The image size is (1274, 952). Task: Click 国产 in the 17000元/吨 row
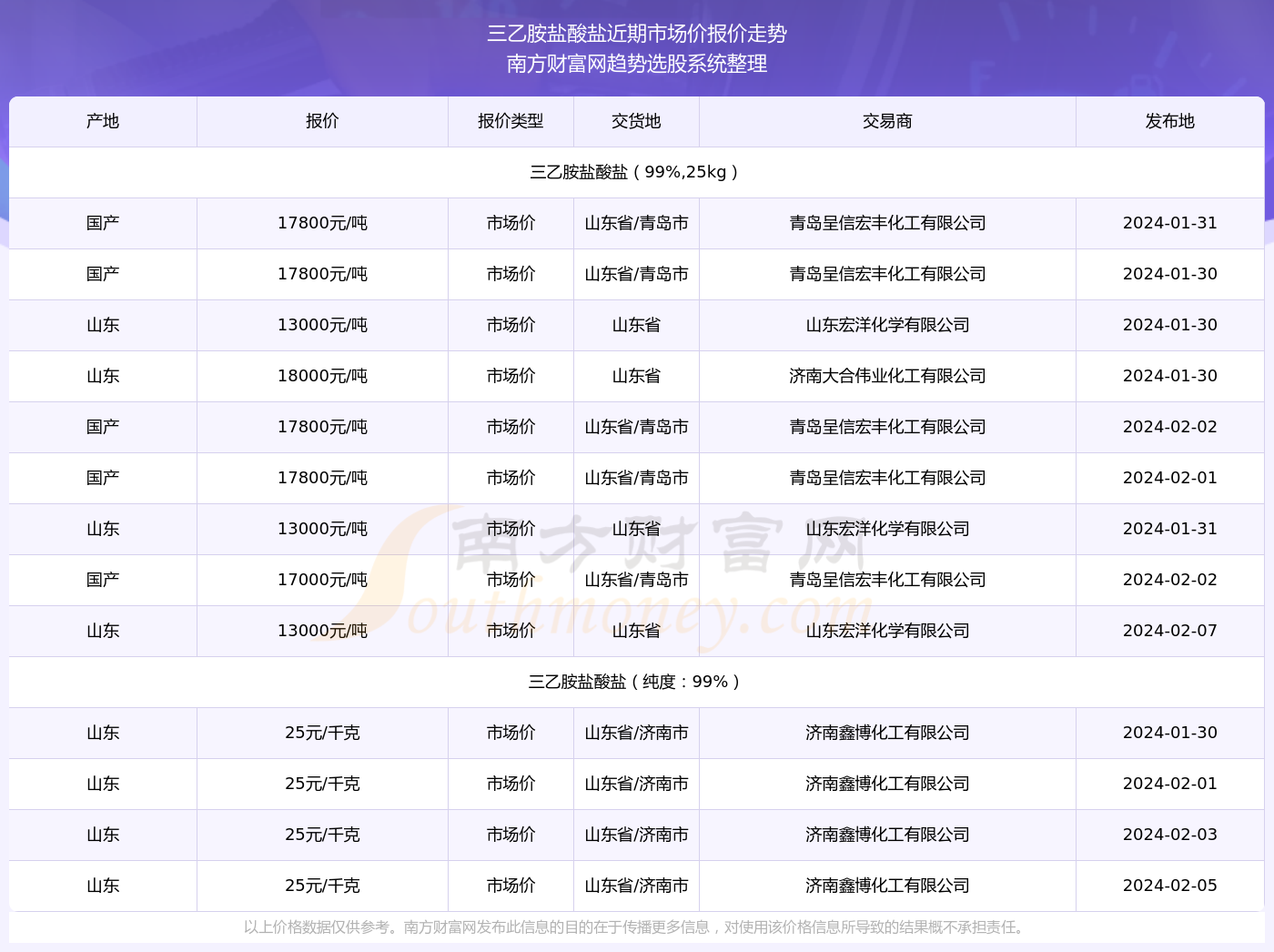103,580
